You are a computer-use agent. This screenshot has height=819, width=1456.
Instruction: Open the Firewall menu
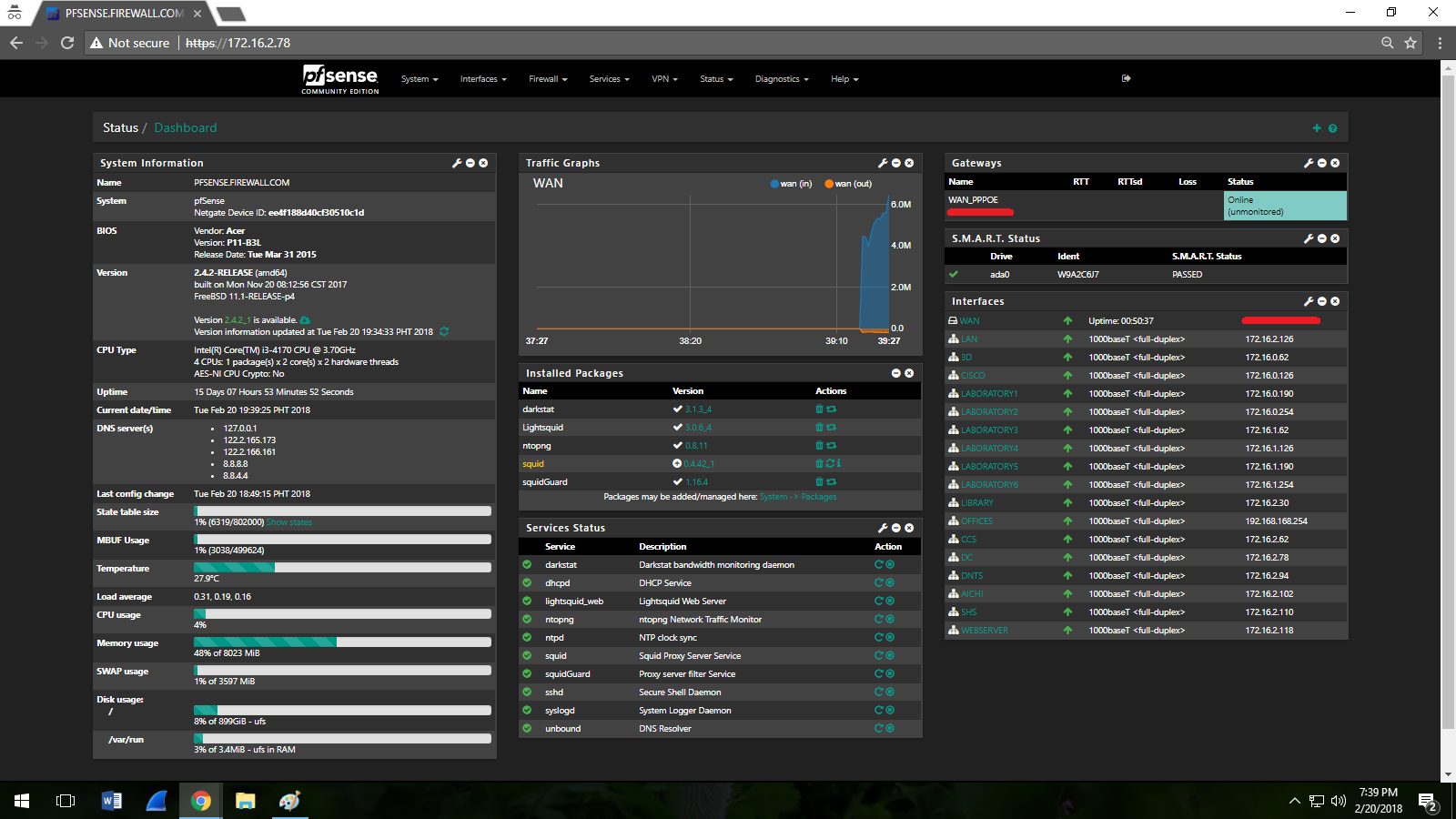click(x=548, y=79)
